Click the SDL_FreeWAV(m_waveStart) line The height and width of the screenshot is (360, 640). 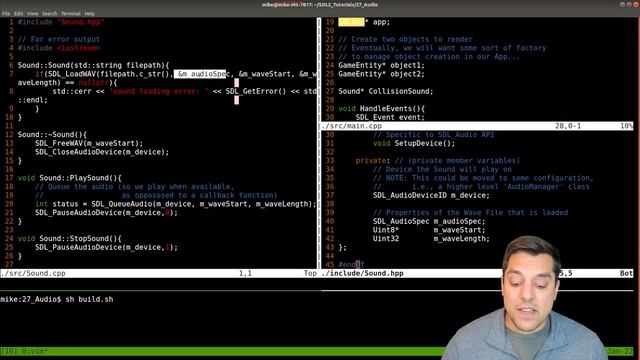pyautogui.click(x=89, y=143)
